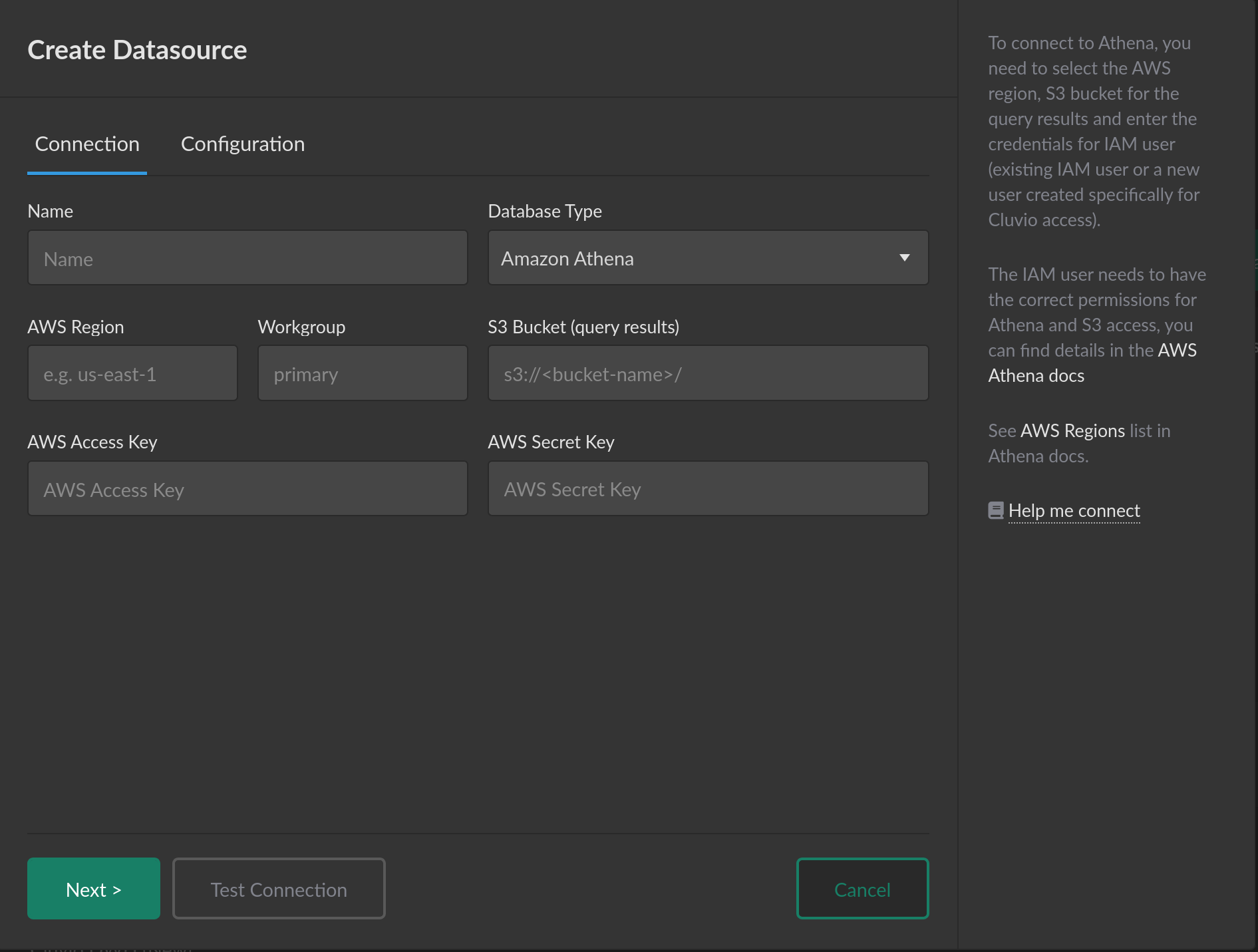Click the S3 Bucket (query results) label

[x=583, y=327]
